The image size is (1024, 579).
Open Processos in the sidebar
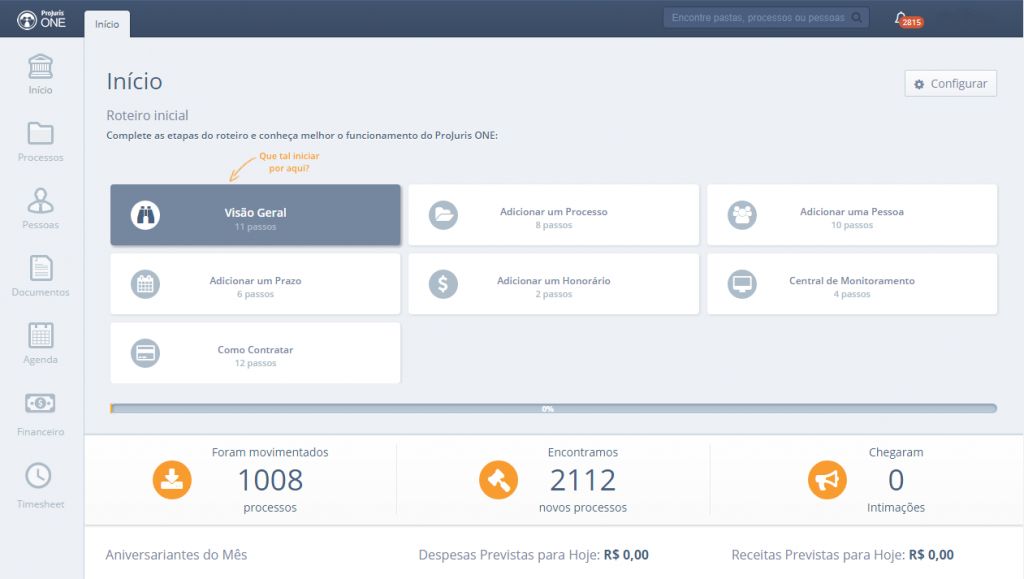point(41,141)
